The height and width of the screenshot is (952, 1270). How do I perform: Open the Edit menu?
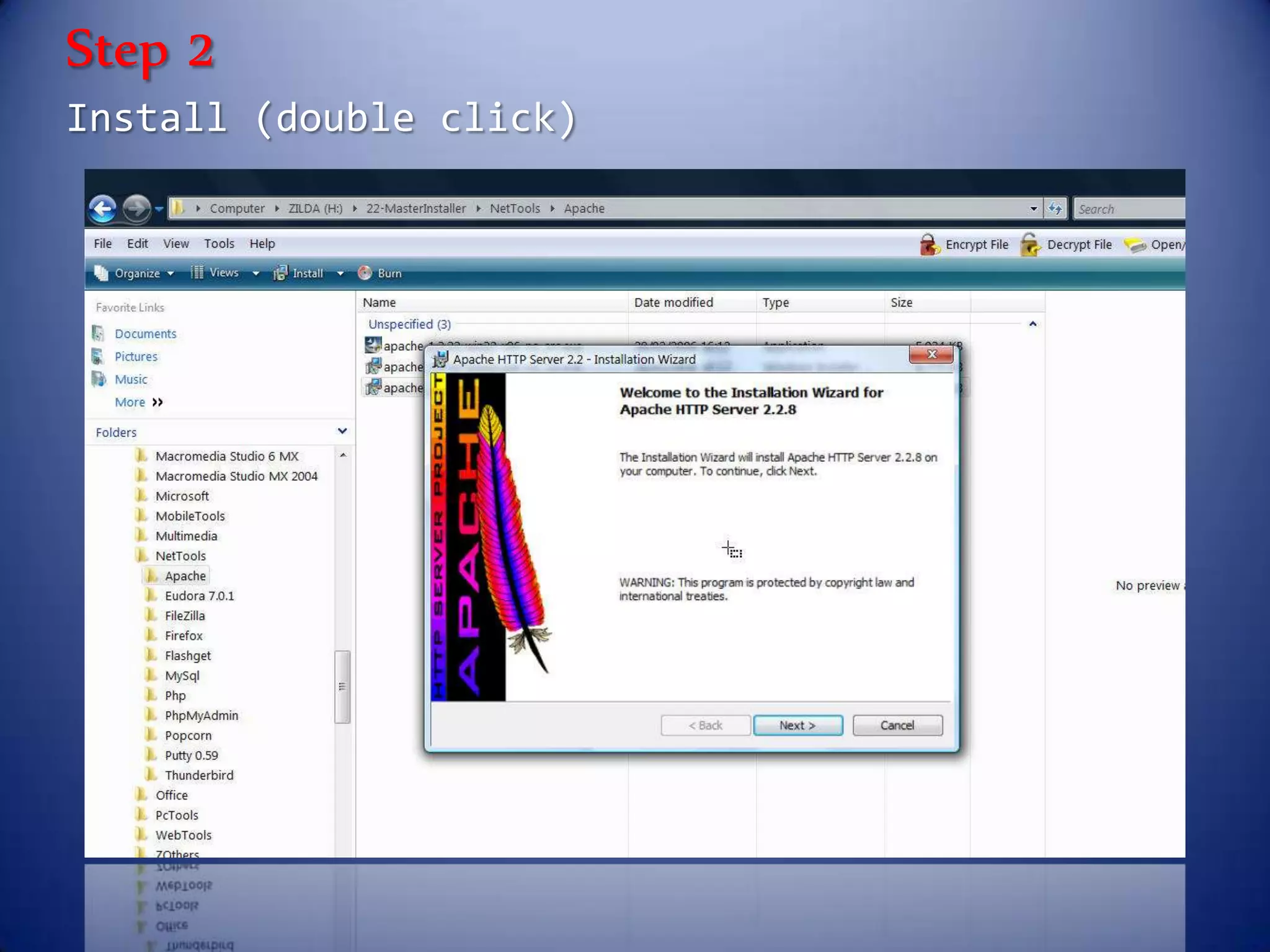pyautogui.click(x=137, y=244)
